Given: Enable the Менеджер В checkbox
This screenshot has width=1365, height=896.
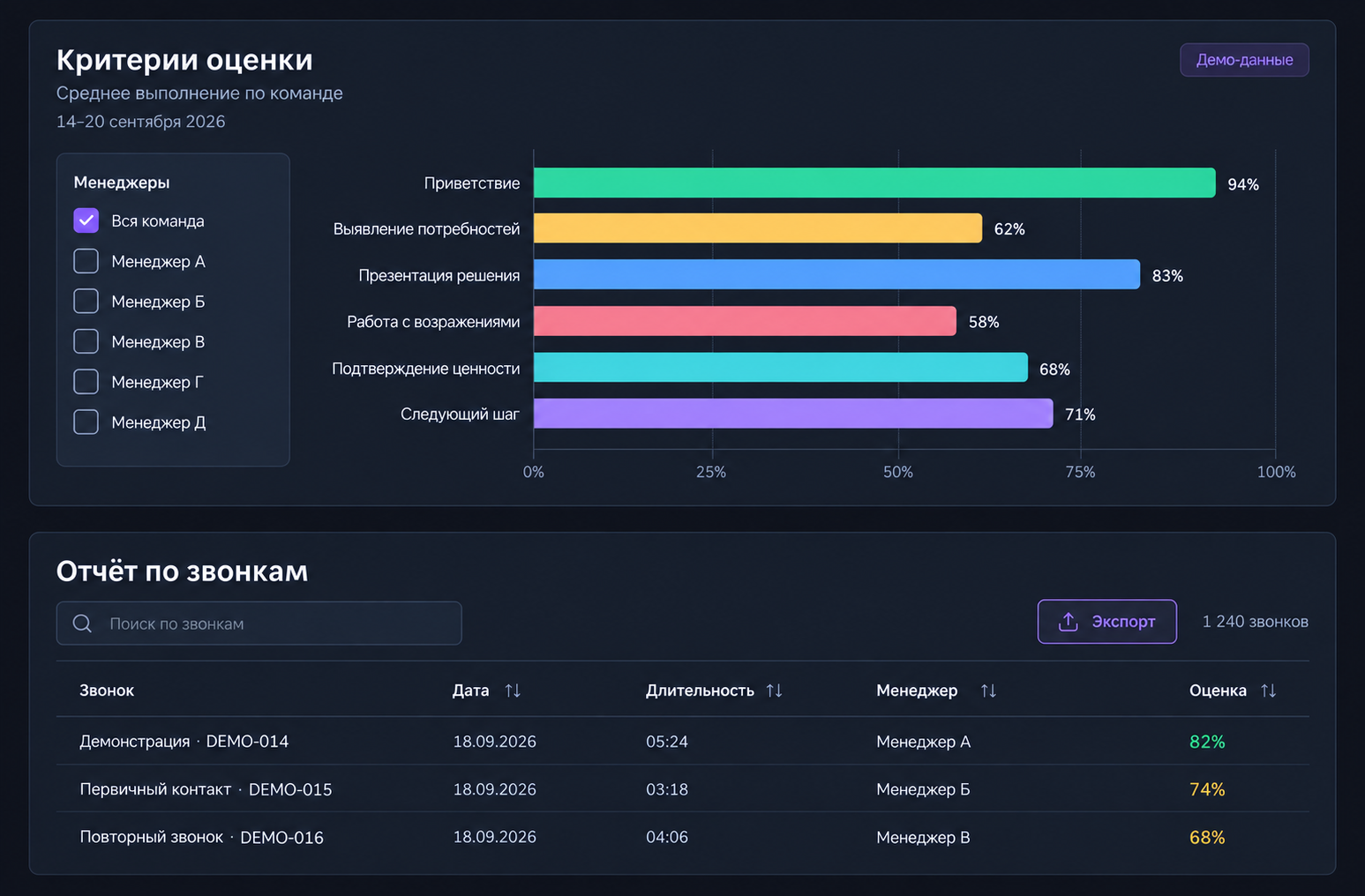Looking at the screenshot, I should click(86, 341).
